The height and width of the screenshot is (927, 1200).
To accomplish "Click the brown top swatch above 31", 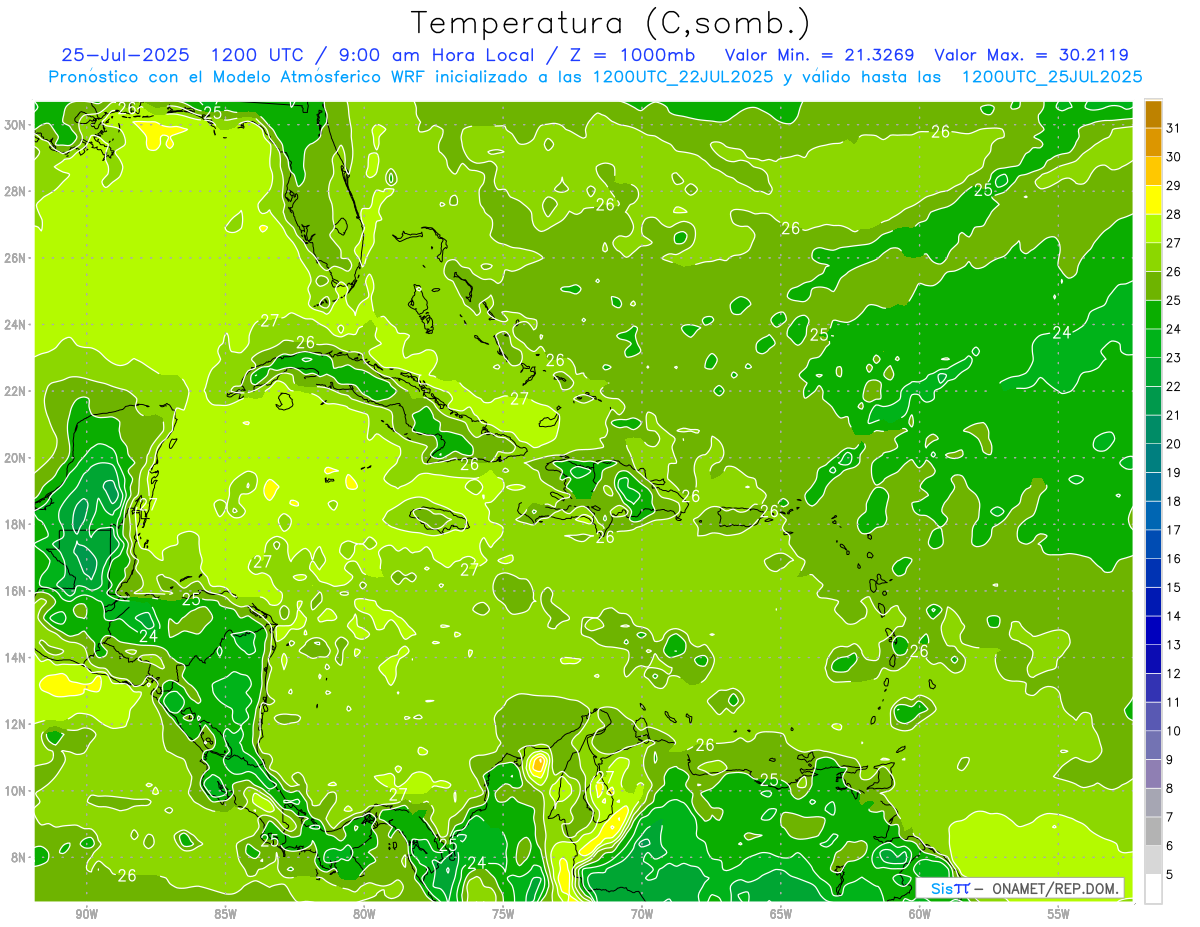I will click(1153, 113).
